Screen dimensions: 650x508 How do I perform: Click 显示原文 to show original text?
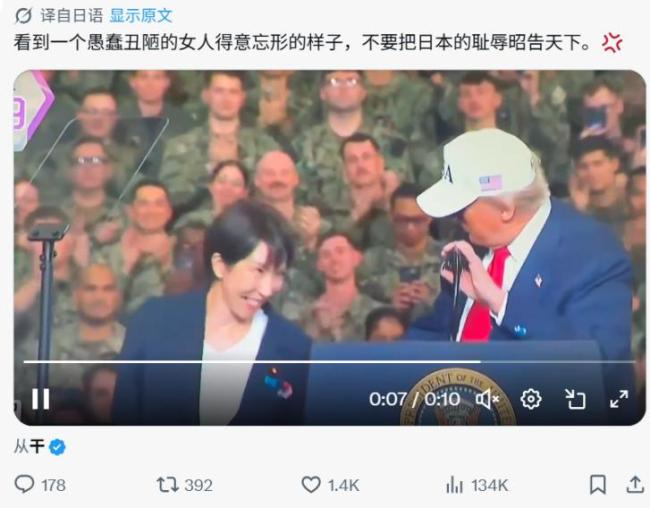tap(141, 16)
